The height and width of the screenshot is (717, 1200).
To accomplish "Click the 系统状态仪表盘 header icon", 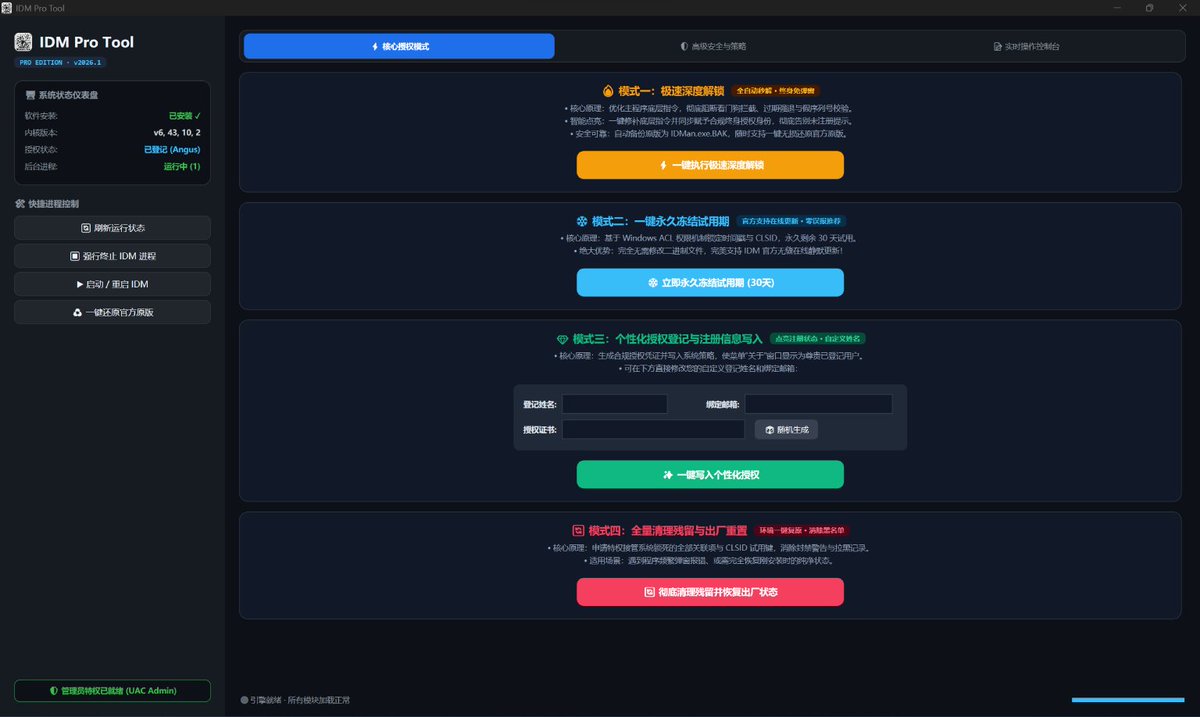I will point(30,95).
